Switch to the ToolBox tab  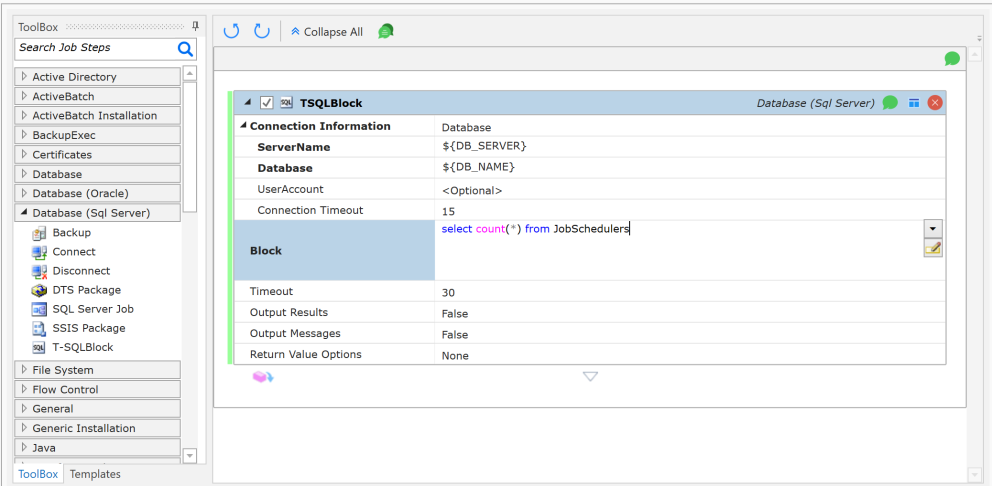click(38, 474)
